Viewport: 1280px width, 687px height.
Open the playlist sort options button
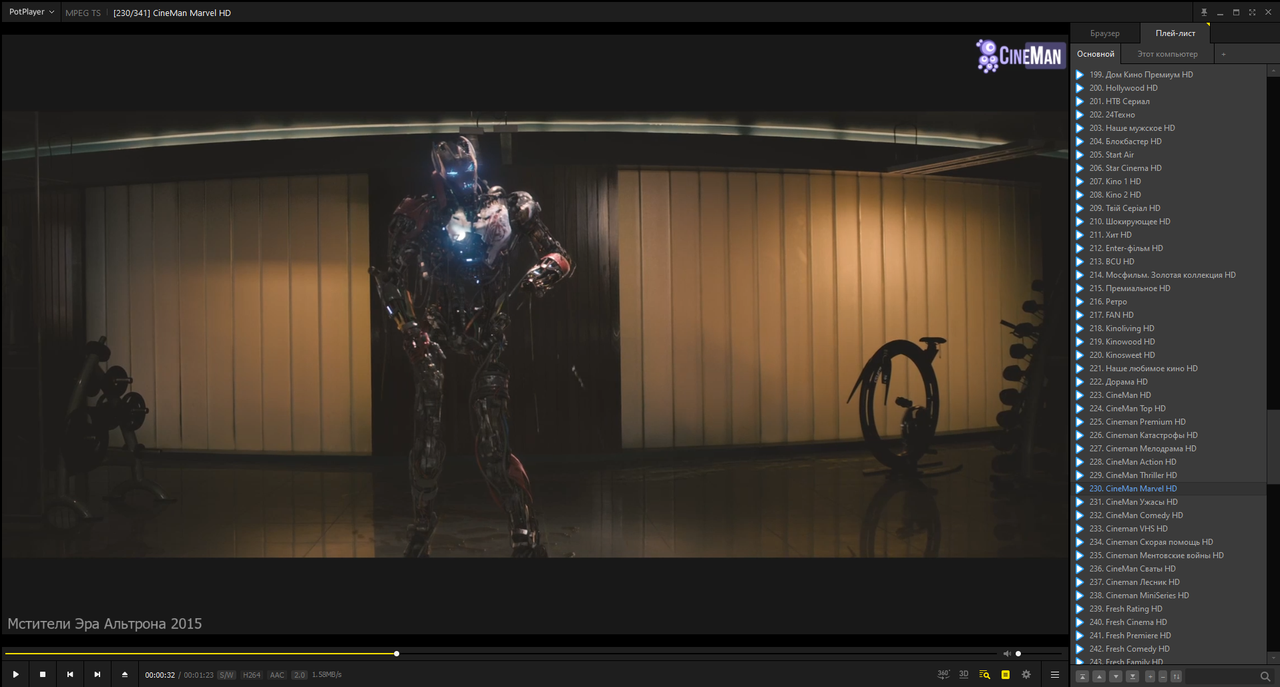(x=1176, y=677)
